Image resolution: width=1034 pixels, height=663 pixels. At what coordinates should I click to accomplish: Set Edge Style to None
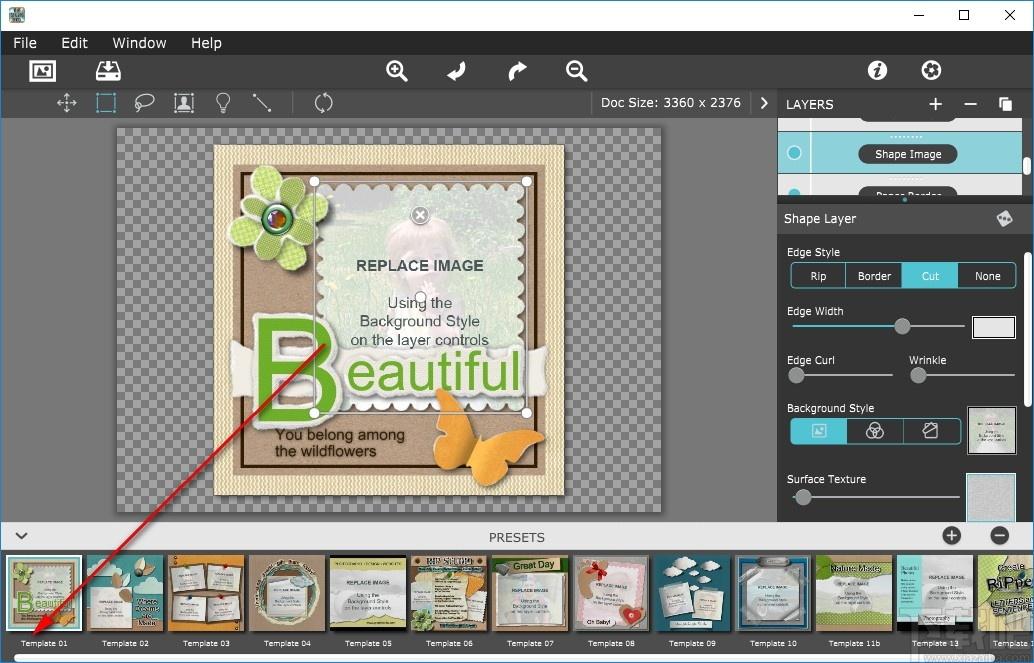[x=987, y=276]
